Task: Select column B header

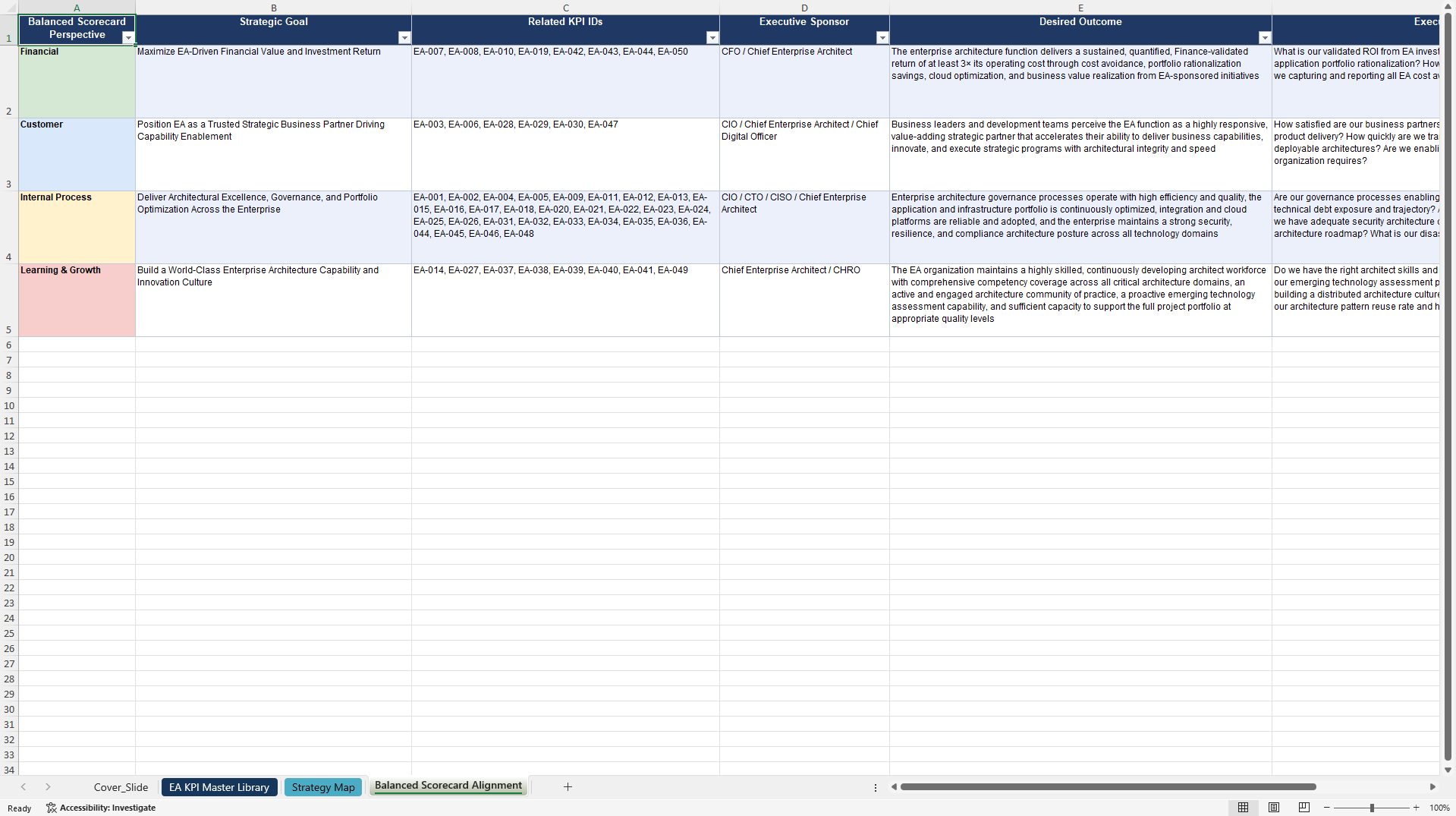Action: [274, 8]
